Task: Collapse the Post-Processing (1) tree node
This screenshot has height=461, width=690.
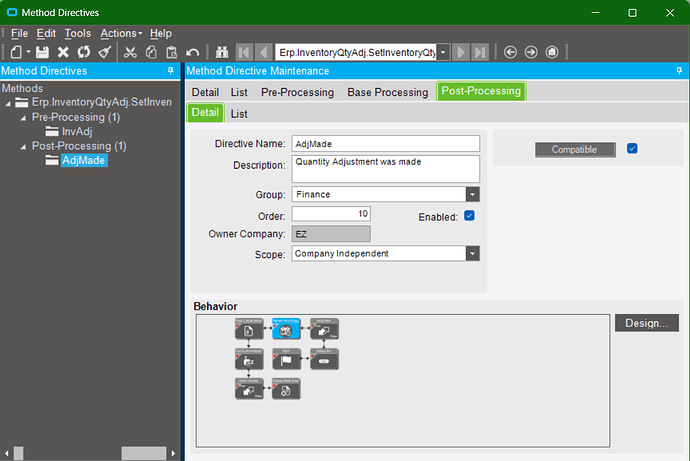Action: 23,147
